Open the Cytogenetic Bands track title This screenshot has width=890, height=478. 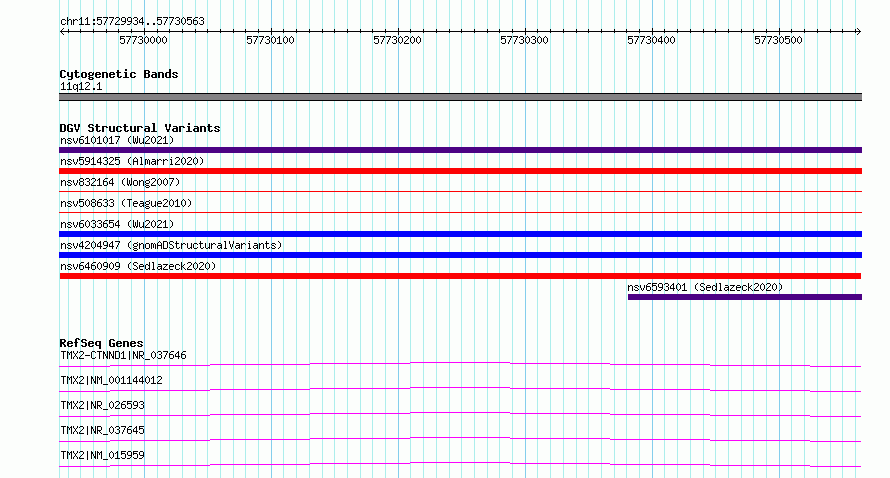click(119, 74)
